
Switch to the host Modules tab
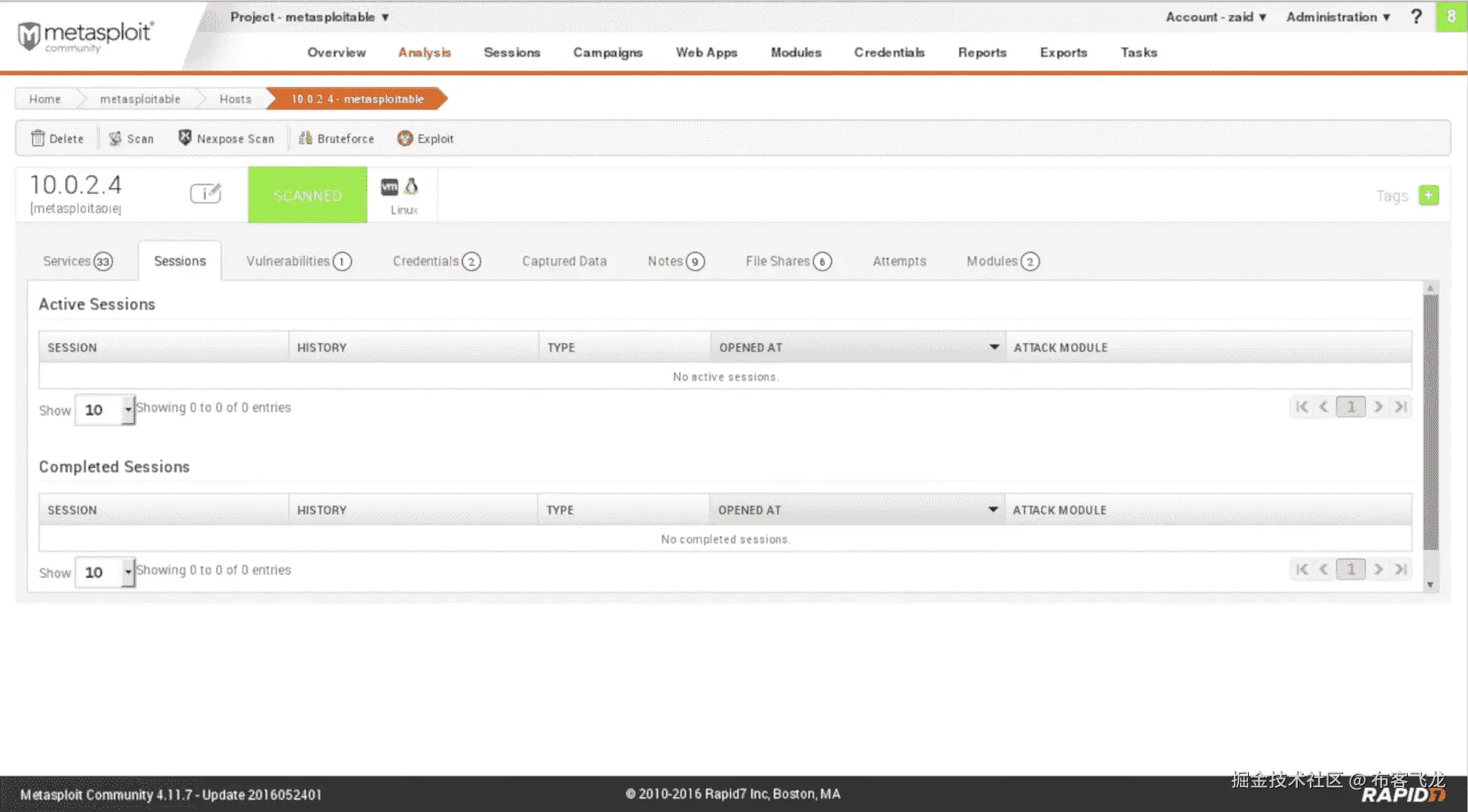1003,261
